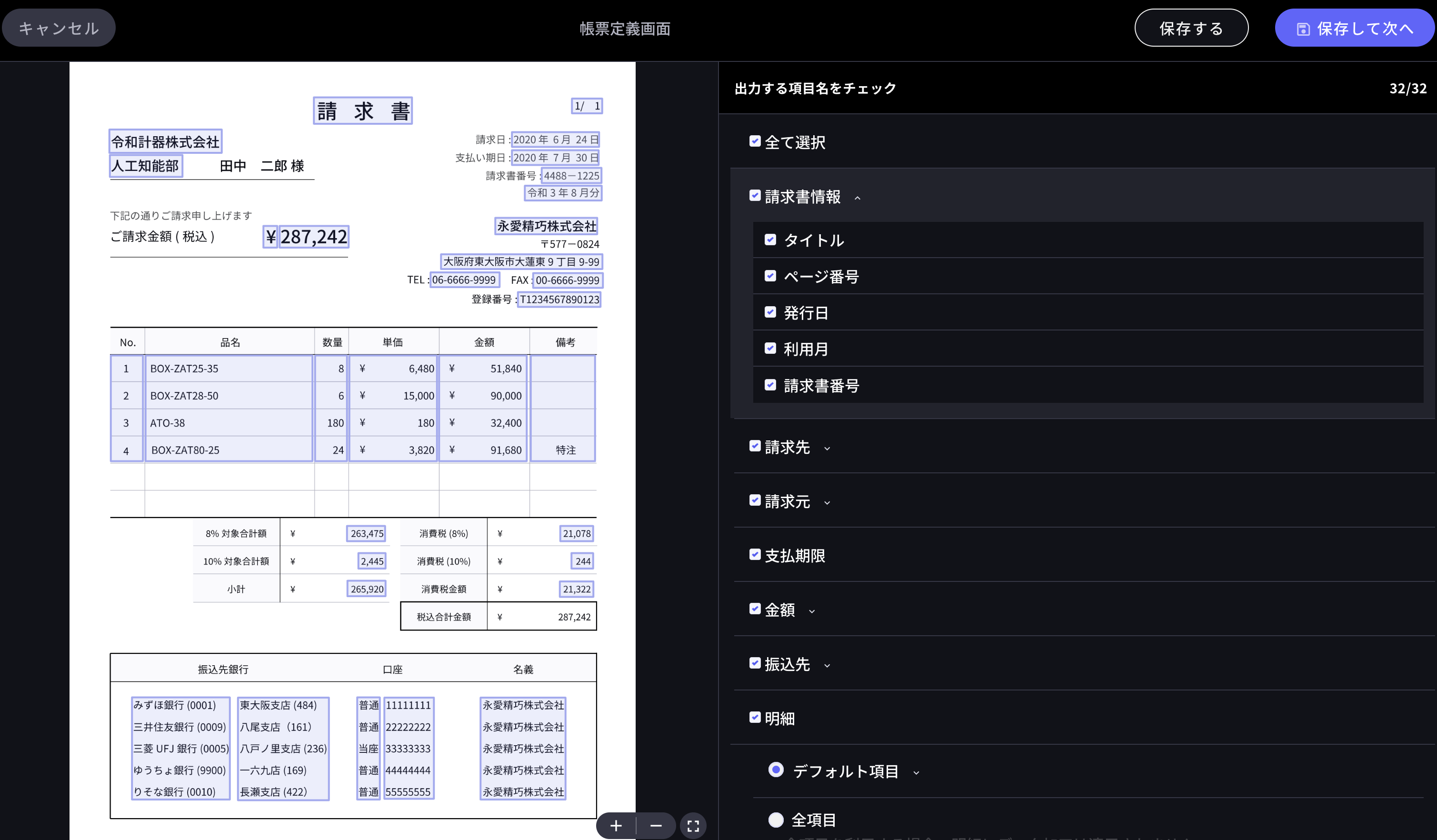Viewport: 1437px width, 840px height.
Task: Expand the 金額 section chevron
Action: click(812, 611)
